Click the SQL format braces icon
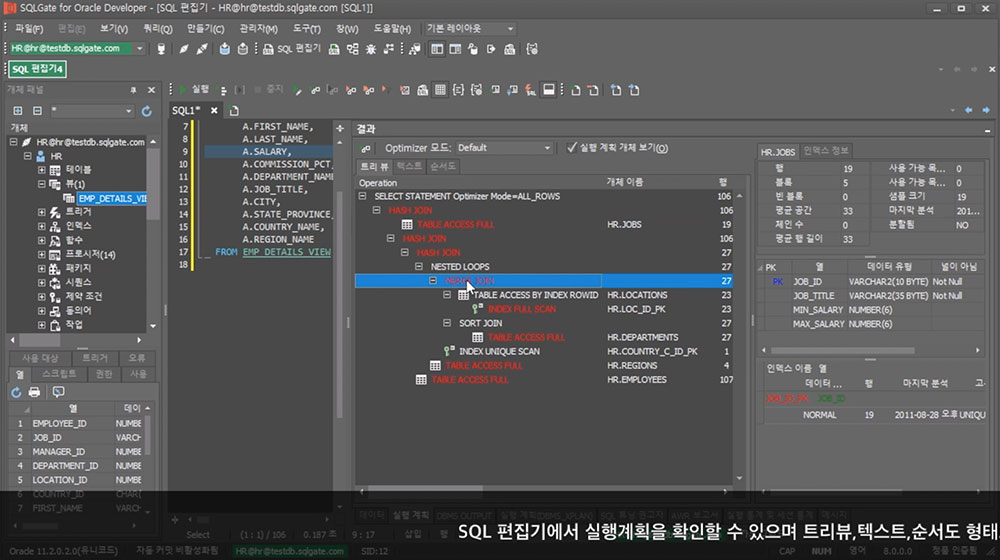Viewport: 1000px width, 560px height. point(458,90)
